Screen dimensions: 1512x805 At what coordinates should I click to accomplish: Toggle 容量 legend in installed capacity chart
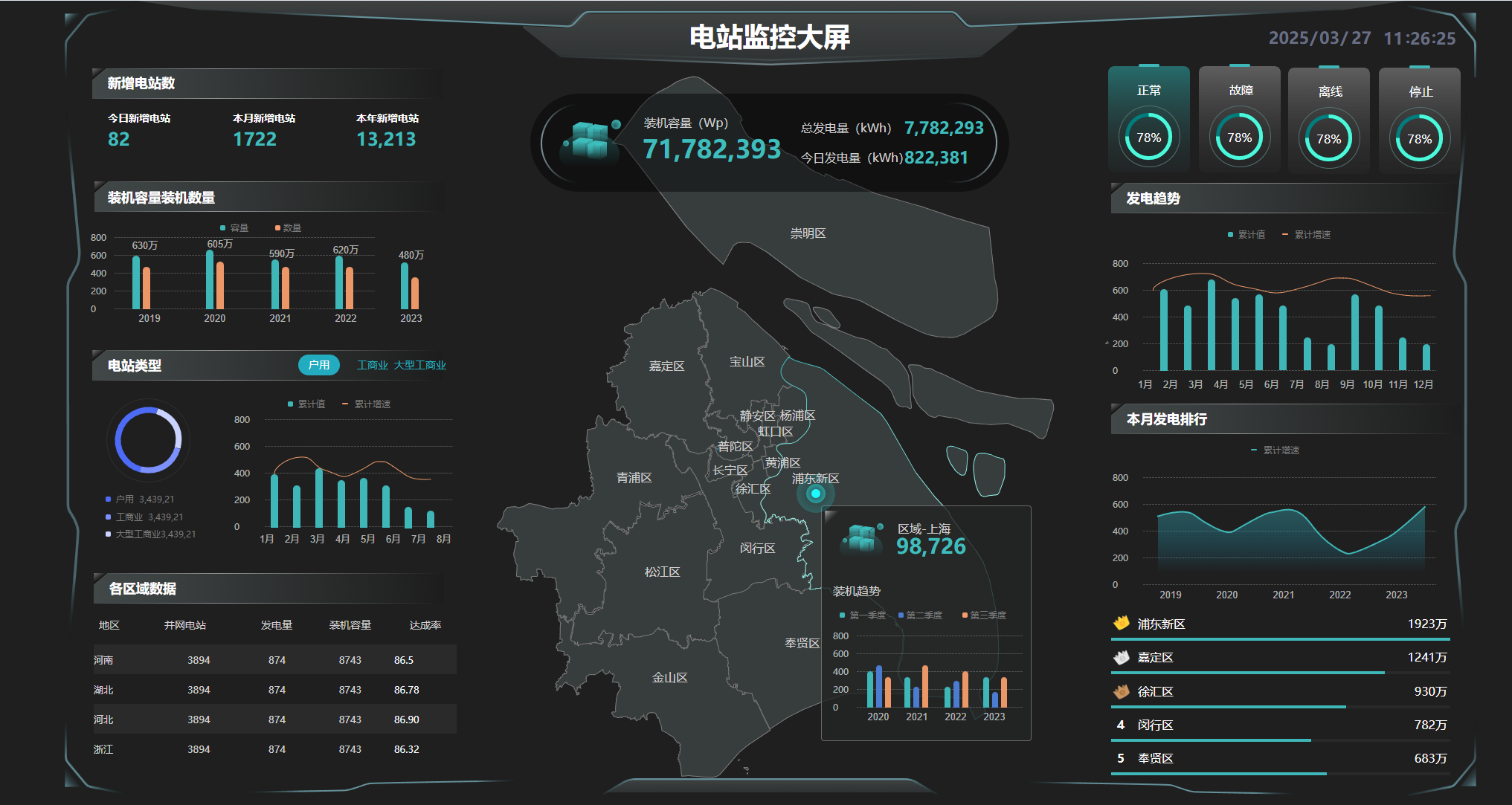234,227
